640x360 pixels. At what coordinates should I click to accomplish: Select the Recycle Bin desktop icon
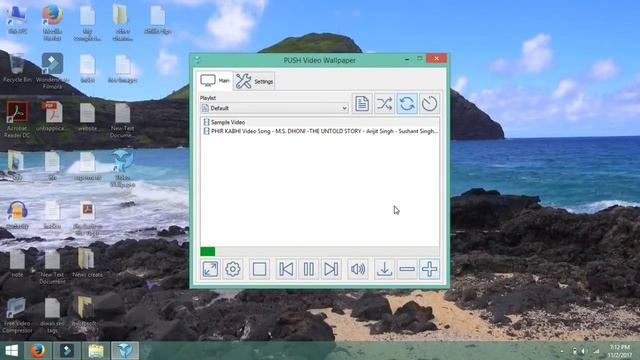[x=17, y=69]
